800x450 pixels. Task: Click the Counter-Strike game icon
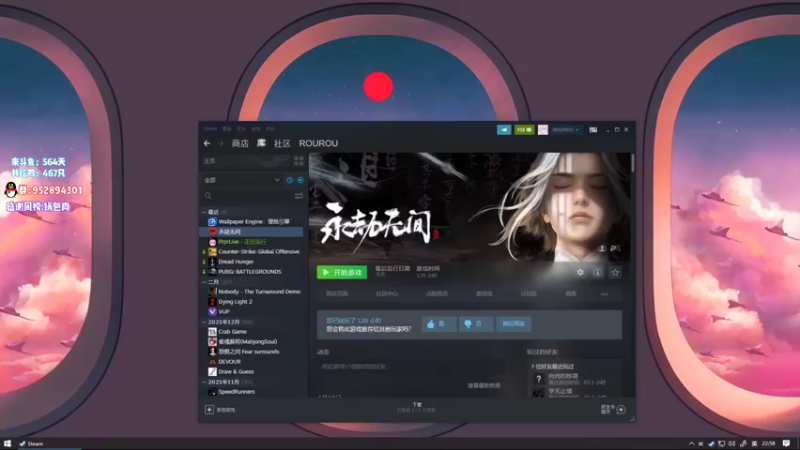tap(212, 252)
